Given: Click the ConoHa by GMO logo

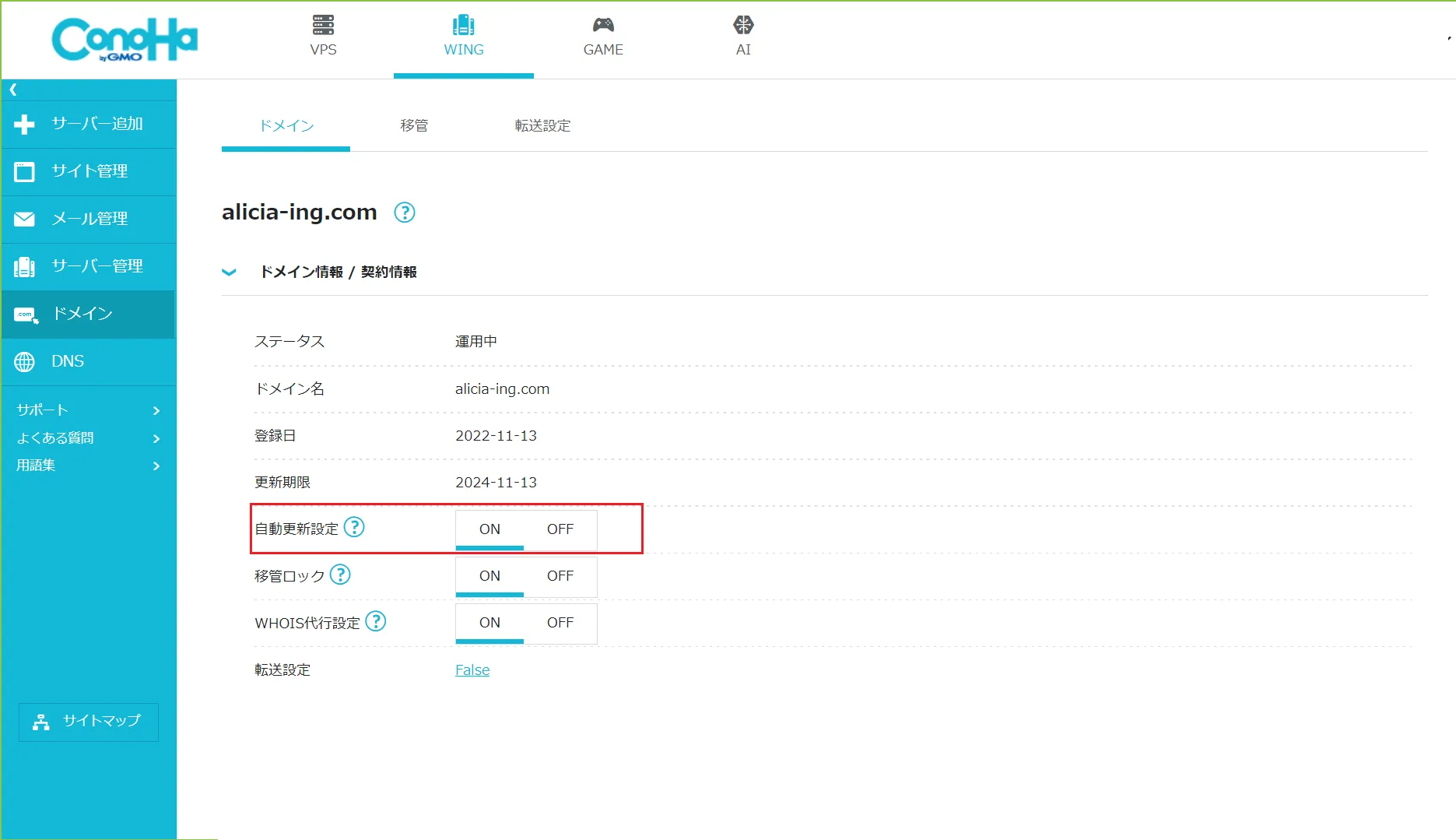Looking at the screenshot, I should pos(125,39).
